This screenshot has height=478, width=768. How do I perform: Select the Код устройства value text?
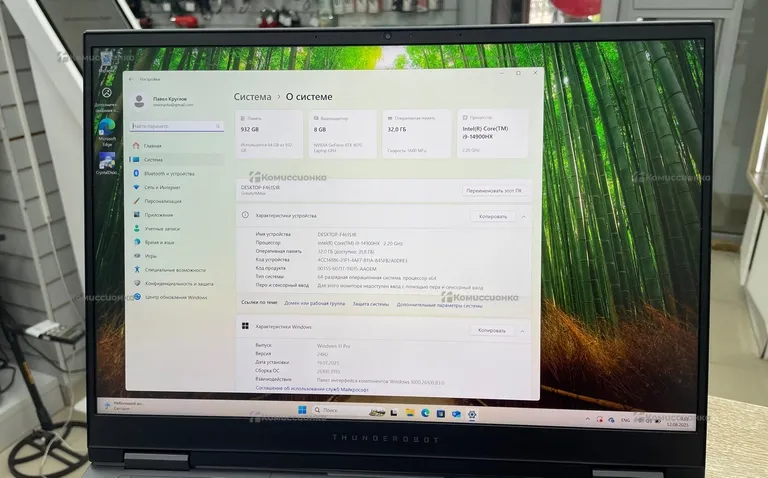click(x=362, y=261)
